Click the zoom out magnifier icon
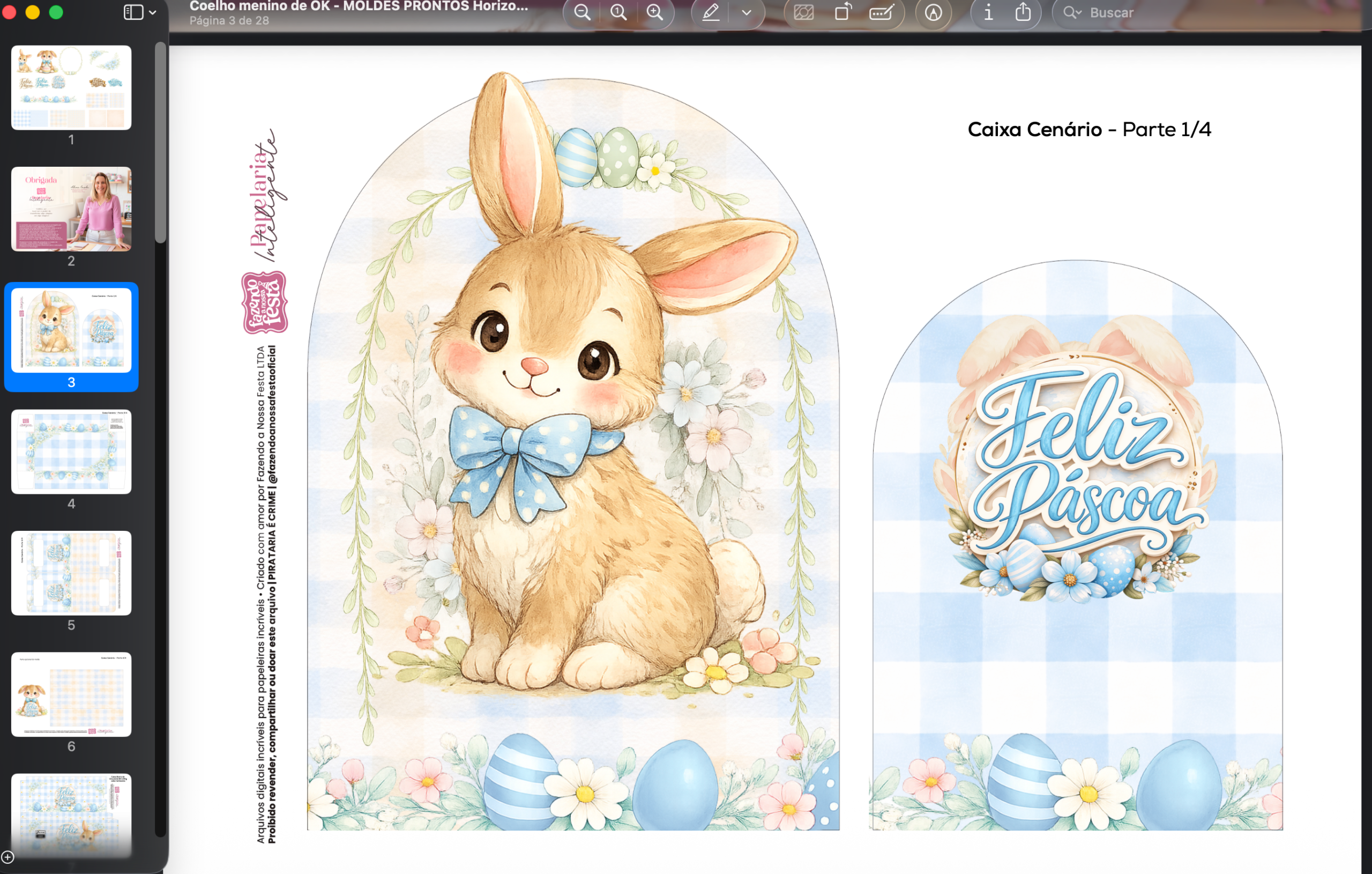1372x874 pixels. 581,12
